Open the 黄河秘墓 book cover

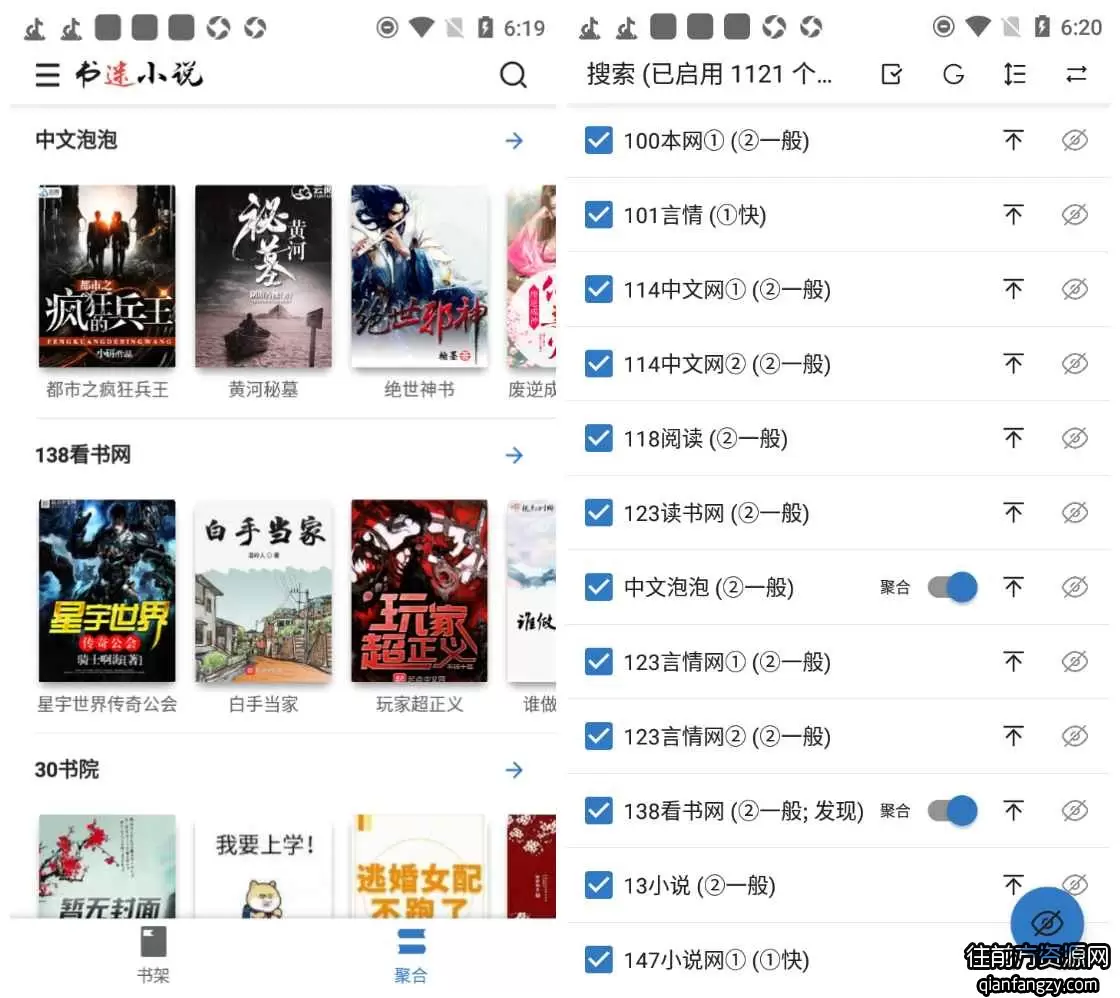(263, 276)
